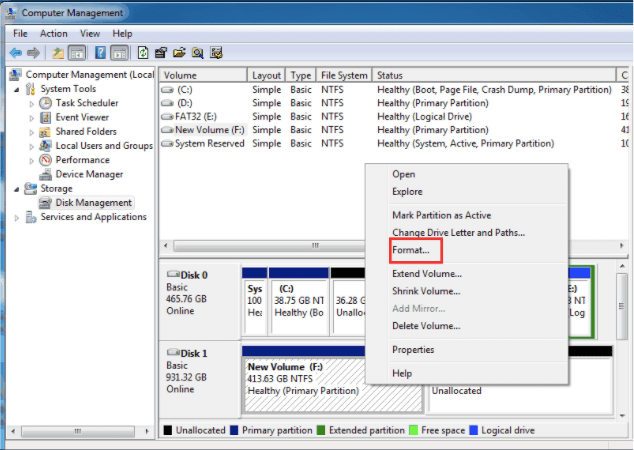Open the Action menu
The image size is (634, 450).
point(53,34)
